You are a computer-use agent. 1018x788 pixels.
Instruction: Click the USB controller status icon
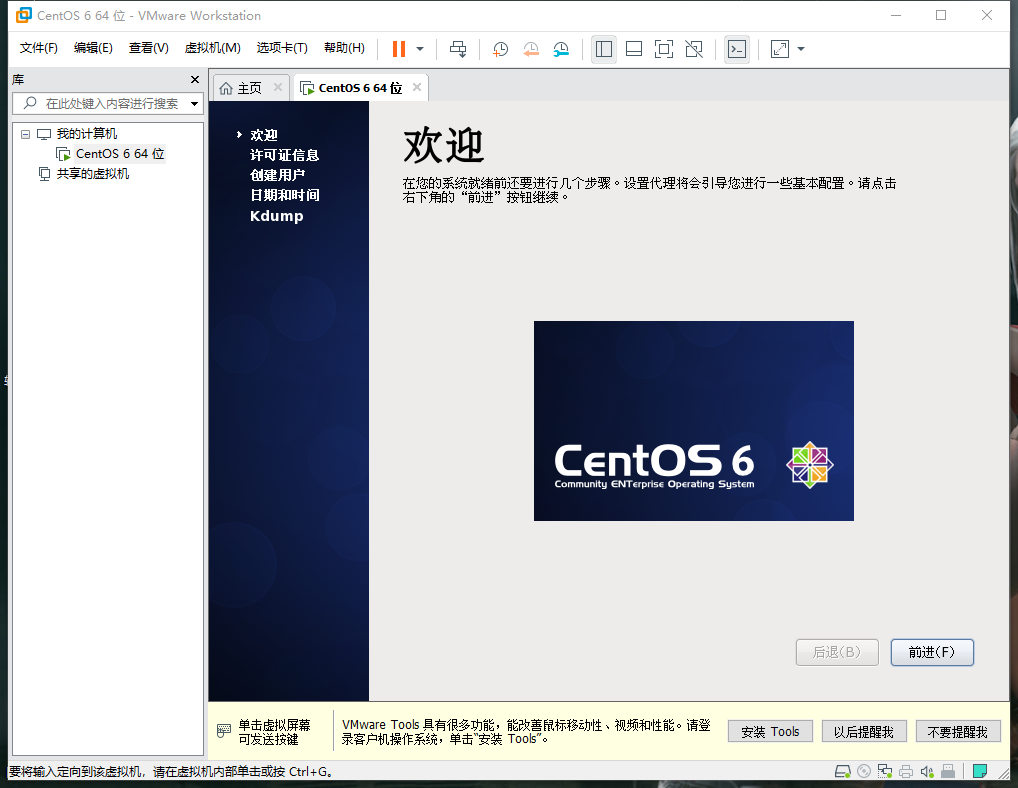pyautogui.click(x=948, y=771)
